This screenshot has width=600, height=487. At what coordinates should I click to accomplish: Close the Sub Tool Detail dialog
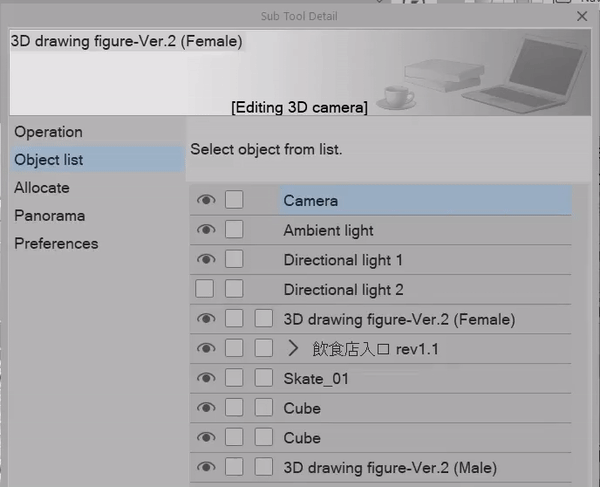pyautogui.click(x=582, y=16)
